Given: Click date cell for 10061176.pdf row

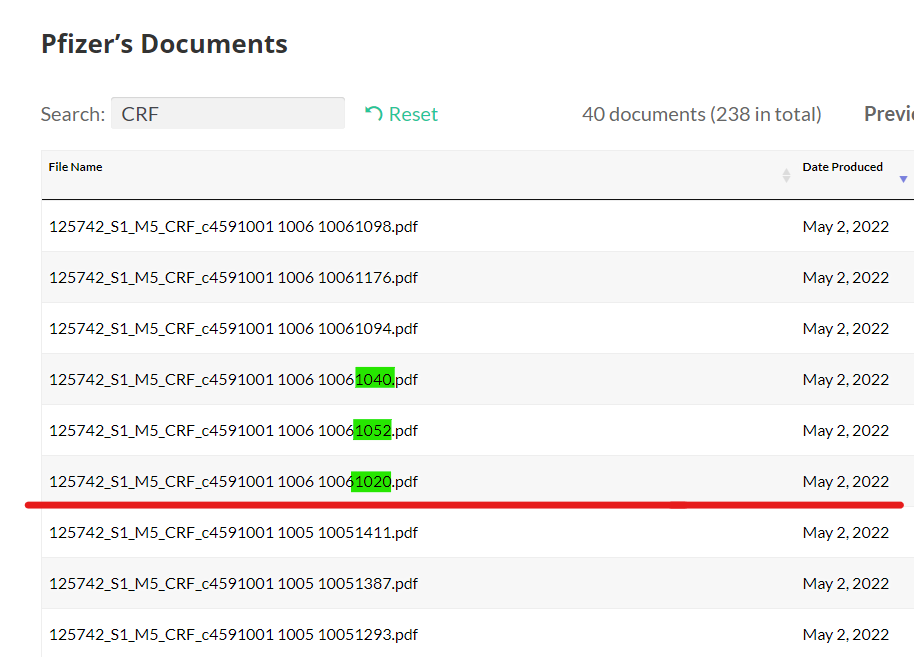Looking at the screenshot, I should (846, 277).
